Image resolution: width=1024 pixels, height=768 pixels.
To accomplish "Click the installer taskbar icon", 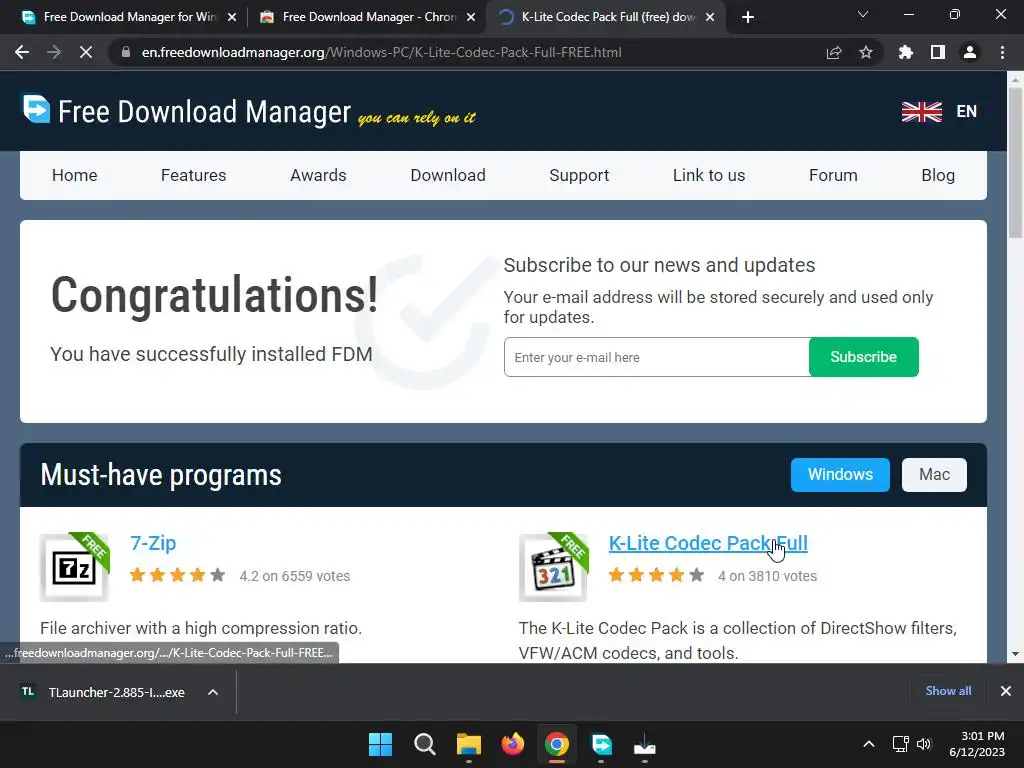I will point(645,744).
